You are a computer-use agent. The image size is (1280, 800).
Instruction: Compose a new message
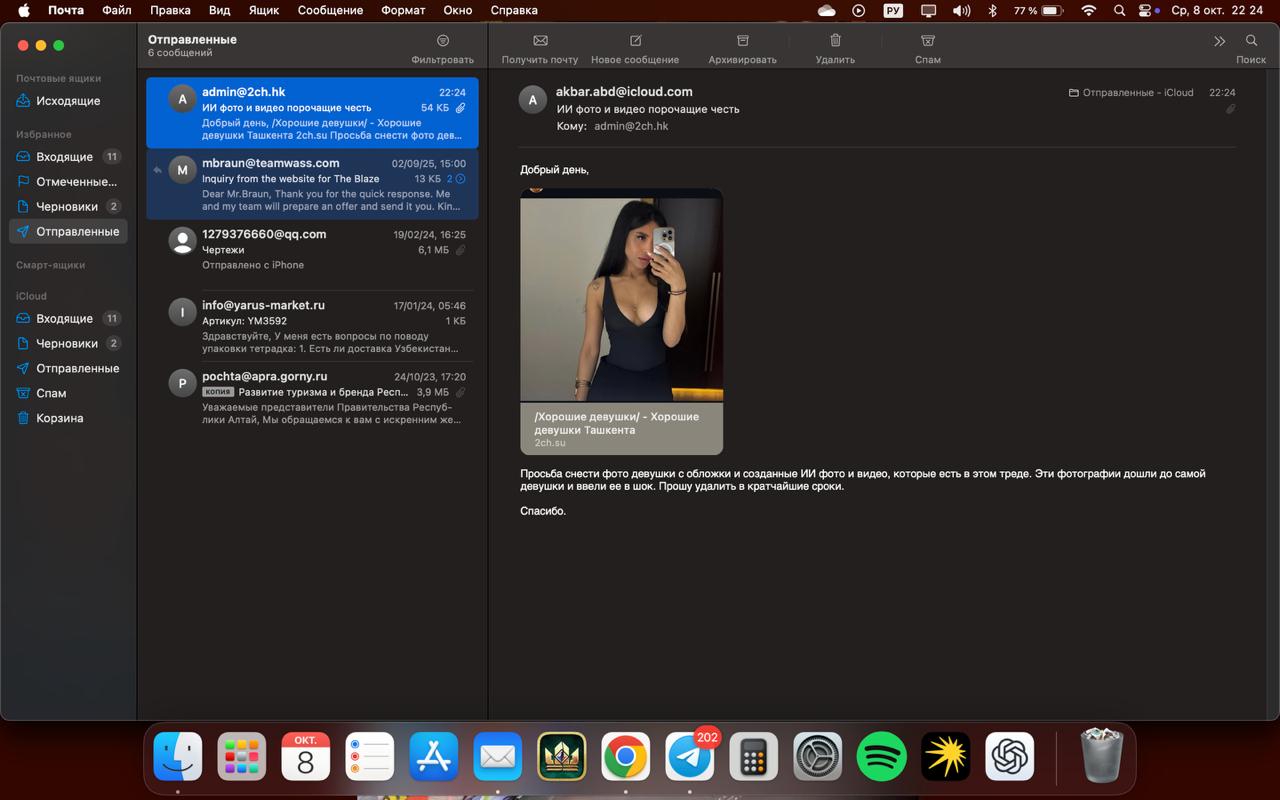point(635,41)
